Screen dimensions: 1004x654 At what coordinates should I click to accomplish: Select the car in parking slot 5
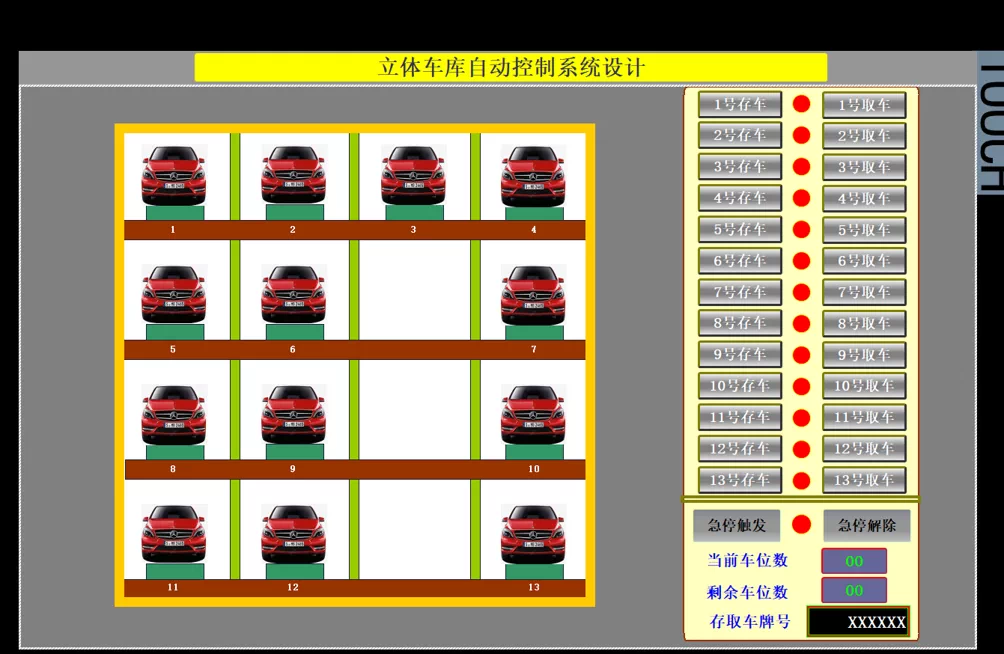tap(174, 293)
